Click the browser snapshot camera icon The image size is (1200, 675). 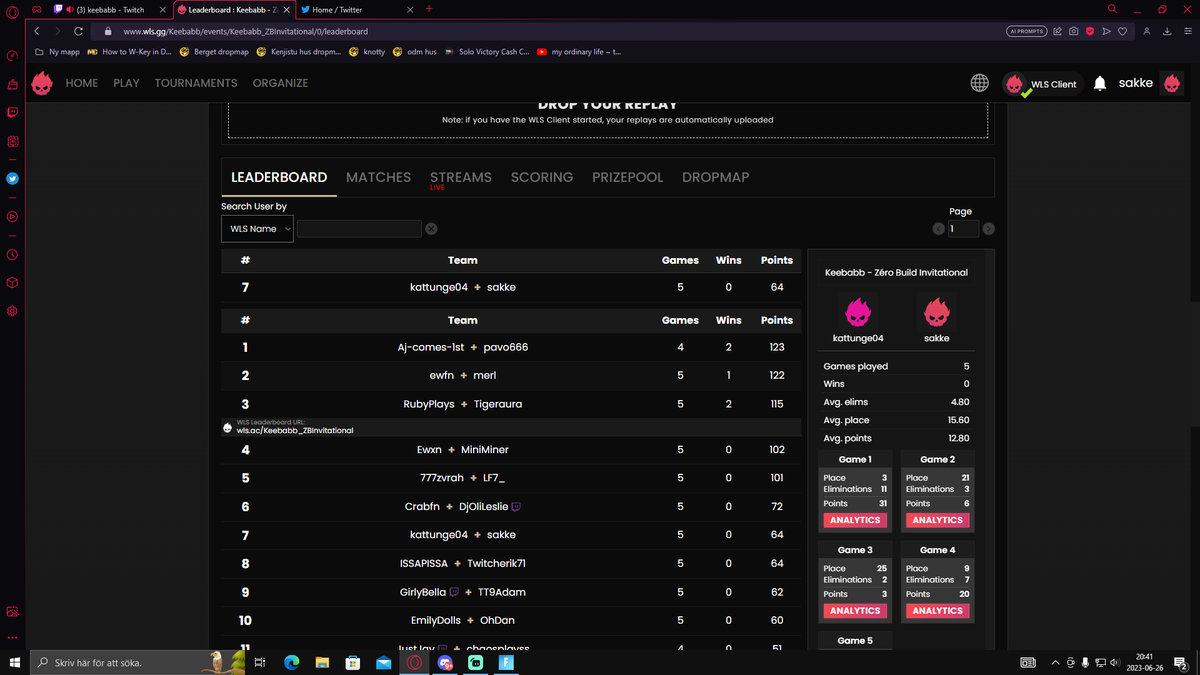1073,31
